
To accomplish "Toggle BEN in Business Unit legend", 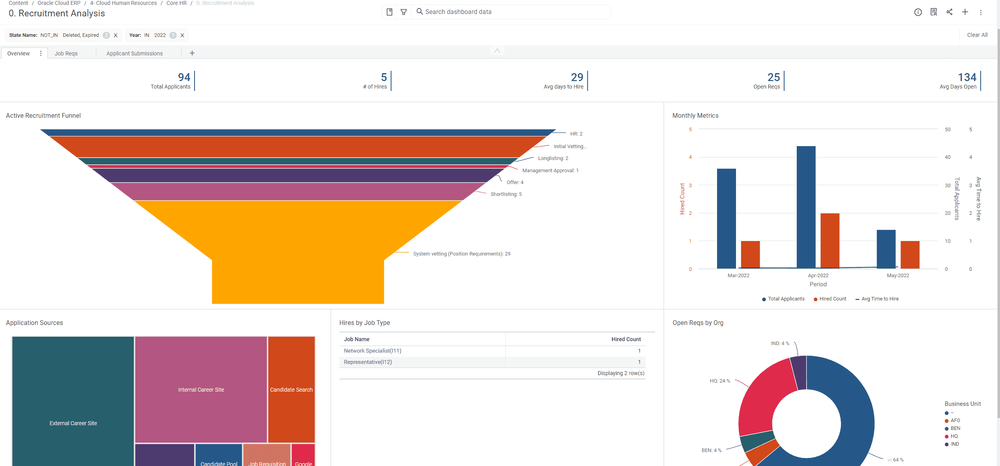I will [x=952, y=428].
